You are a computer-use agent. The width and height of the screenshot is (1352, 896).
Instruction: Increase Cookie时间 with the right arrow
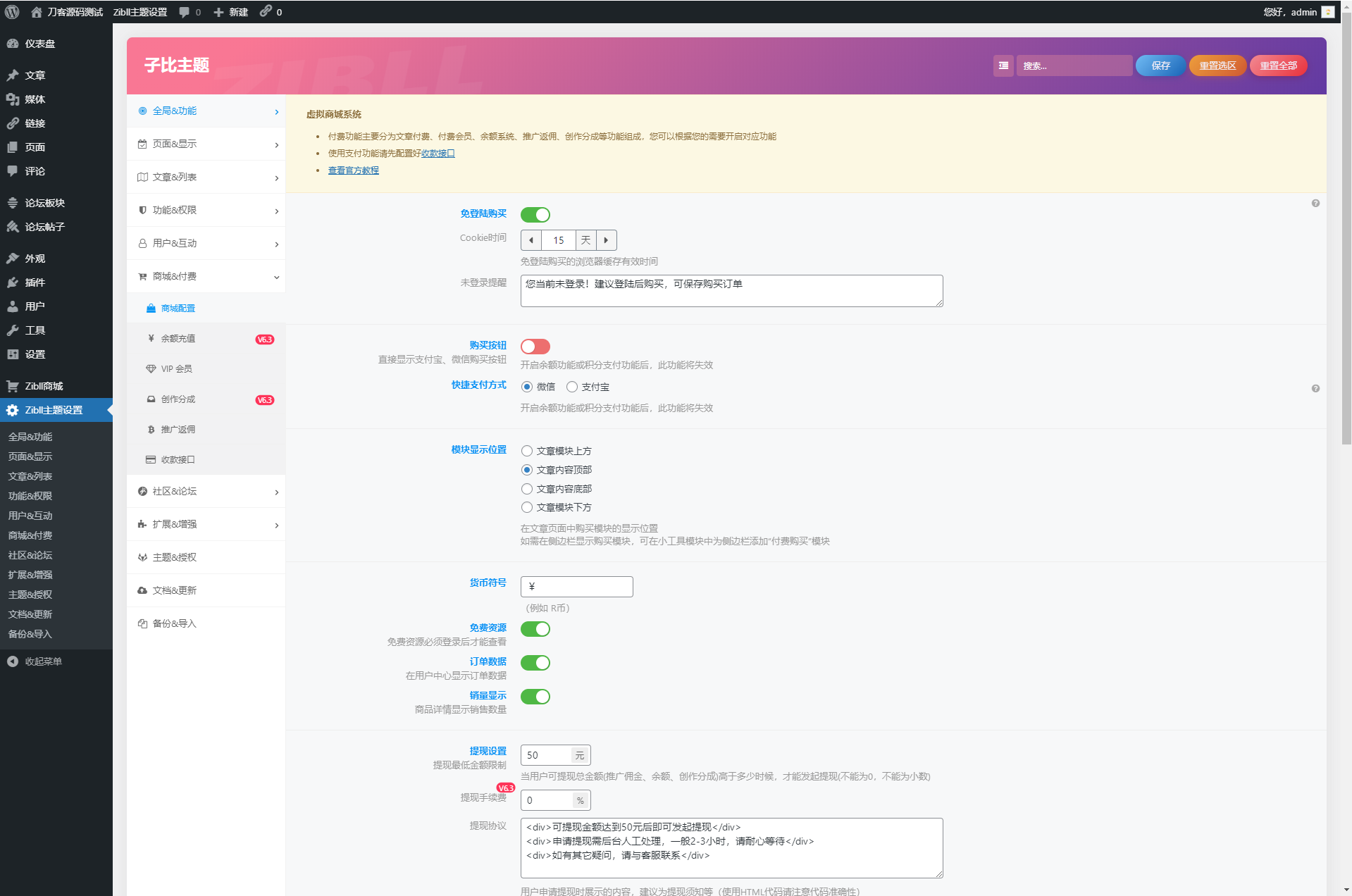[606, 240]
